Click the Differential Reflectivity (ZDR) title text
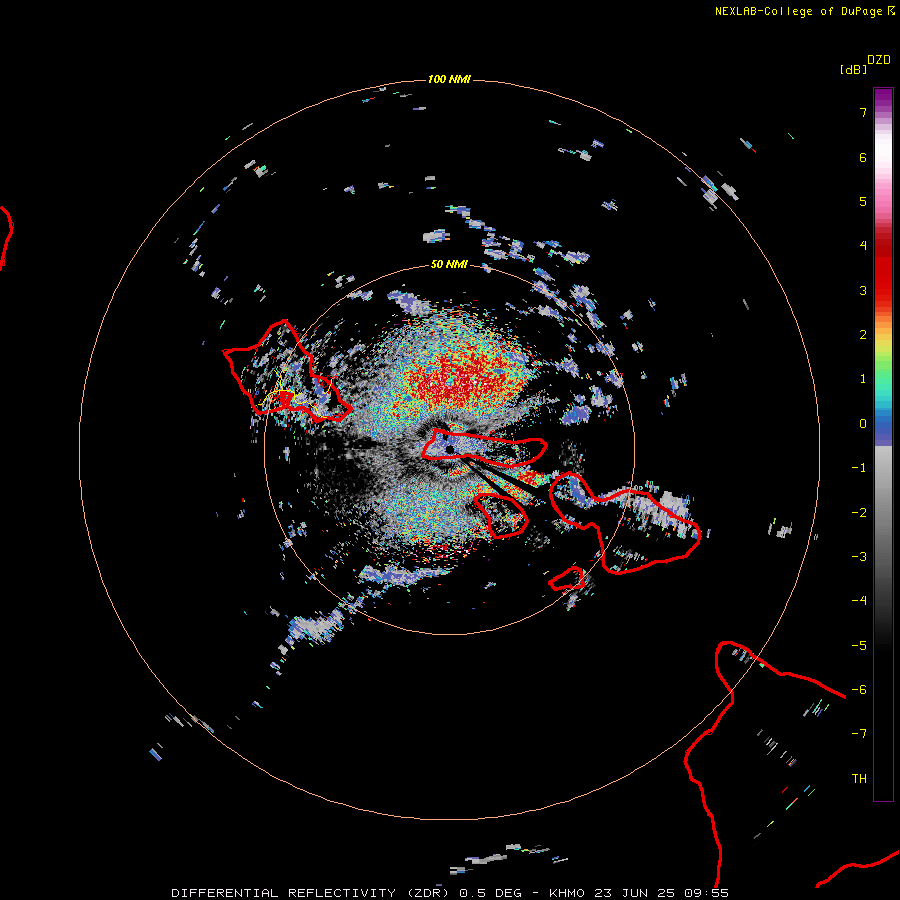Screen dimensions: 900x900 tap(312, 893)
